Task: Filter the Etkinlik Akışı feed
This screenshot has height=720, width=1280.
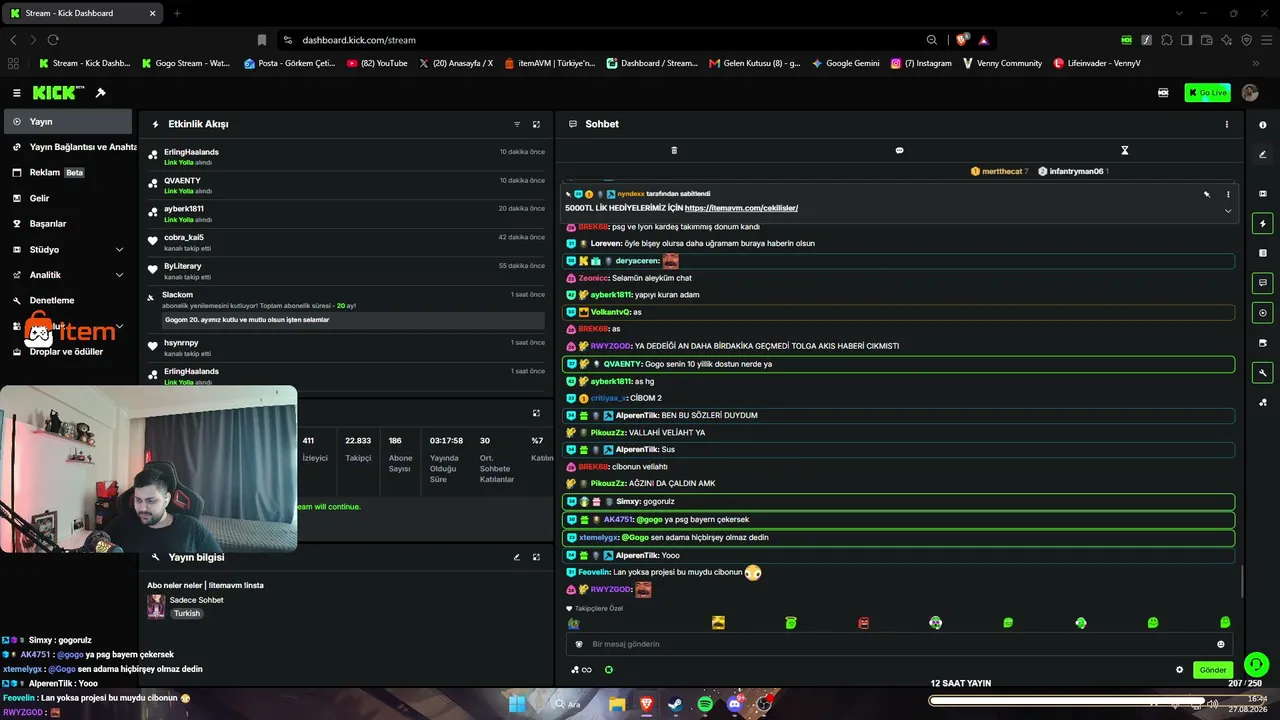Action: (x=517, y=124)
